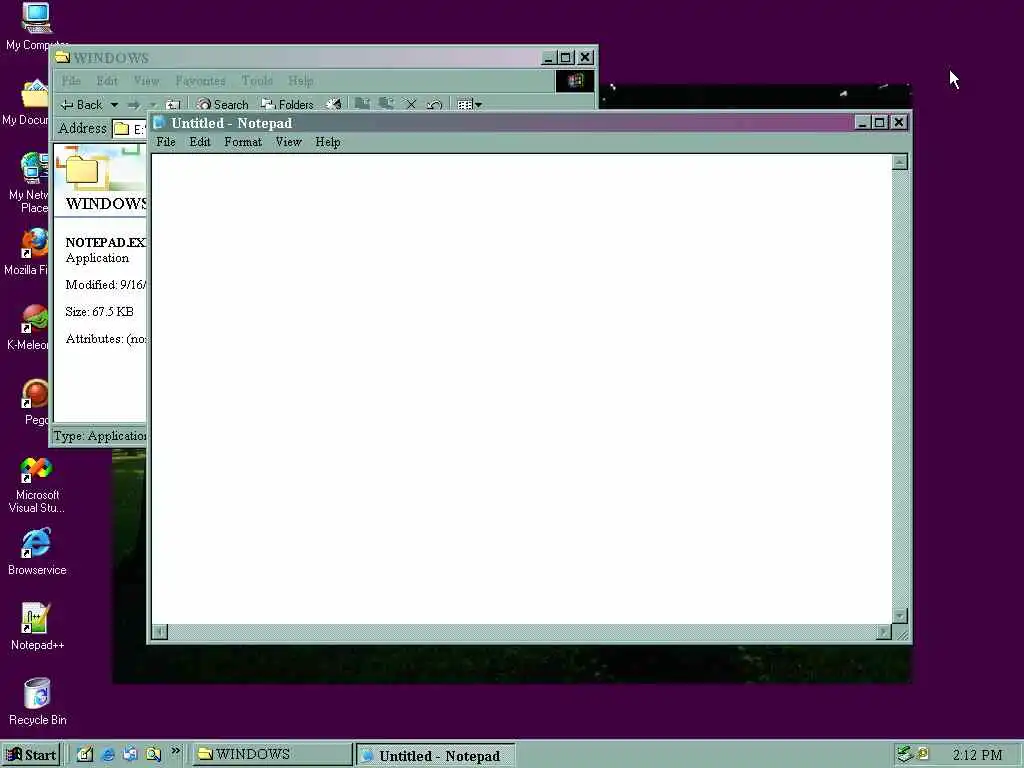Screen dimensions: 1024x768
Task: Click the Move To icon in explorer
Action: click(362, 104)
